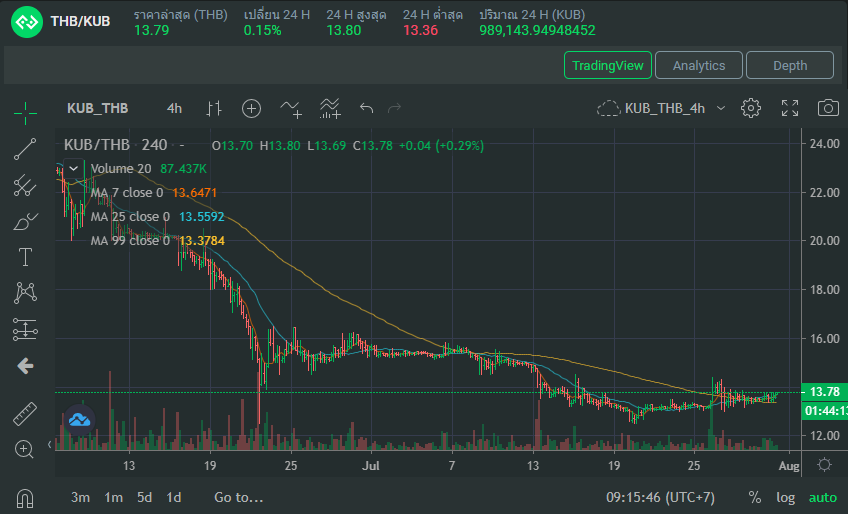Click the 13.78 current price label
The height and width of the screenshot is (514, 848).
[x=824, y=392]
